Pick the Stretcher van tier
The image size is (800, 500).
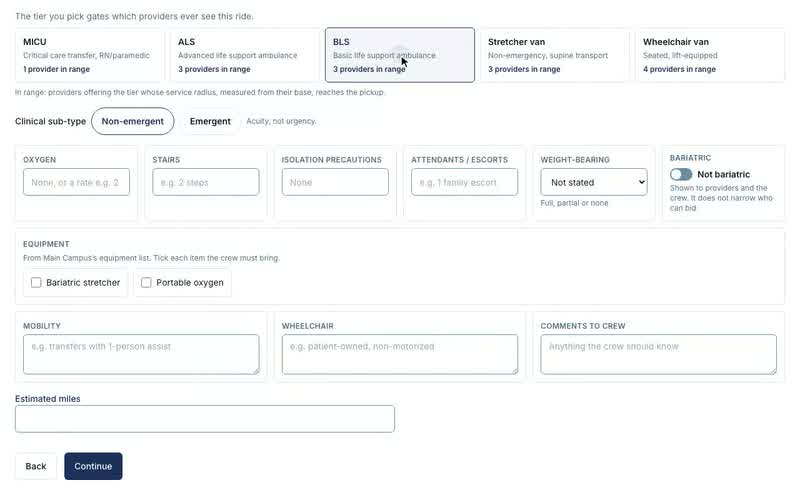(x=555, y=55)
